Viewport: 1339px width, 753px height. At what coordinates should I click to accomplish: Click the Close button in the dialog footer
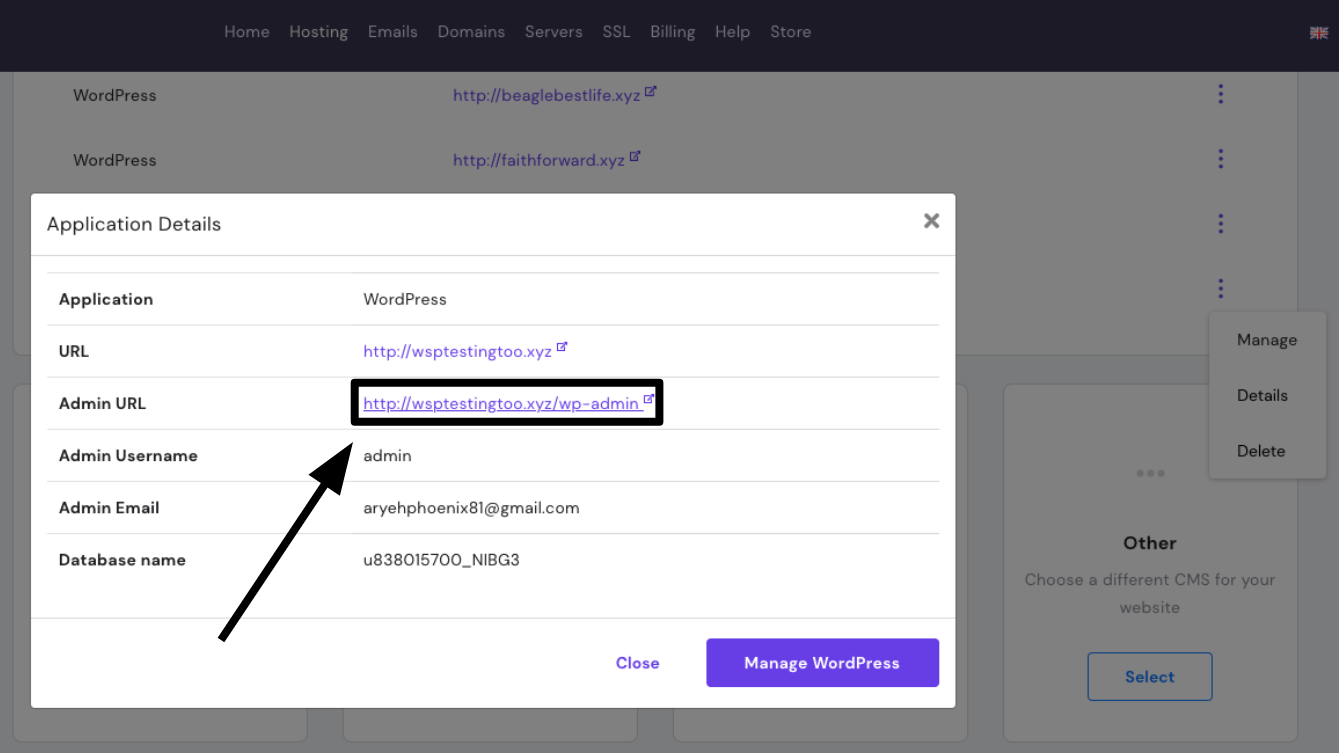tap(637, 663)
